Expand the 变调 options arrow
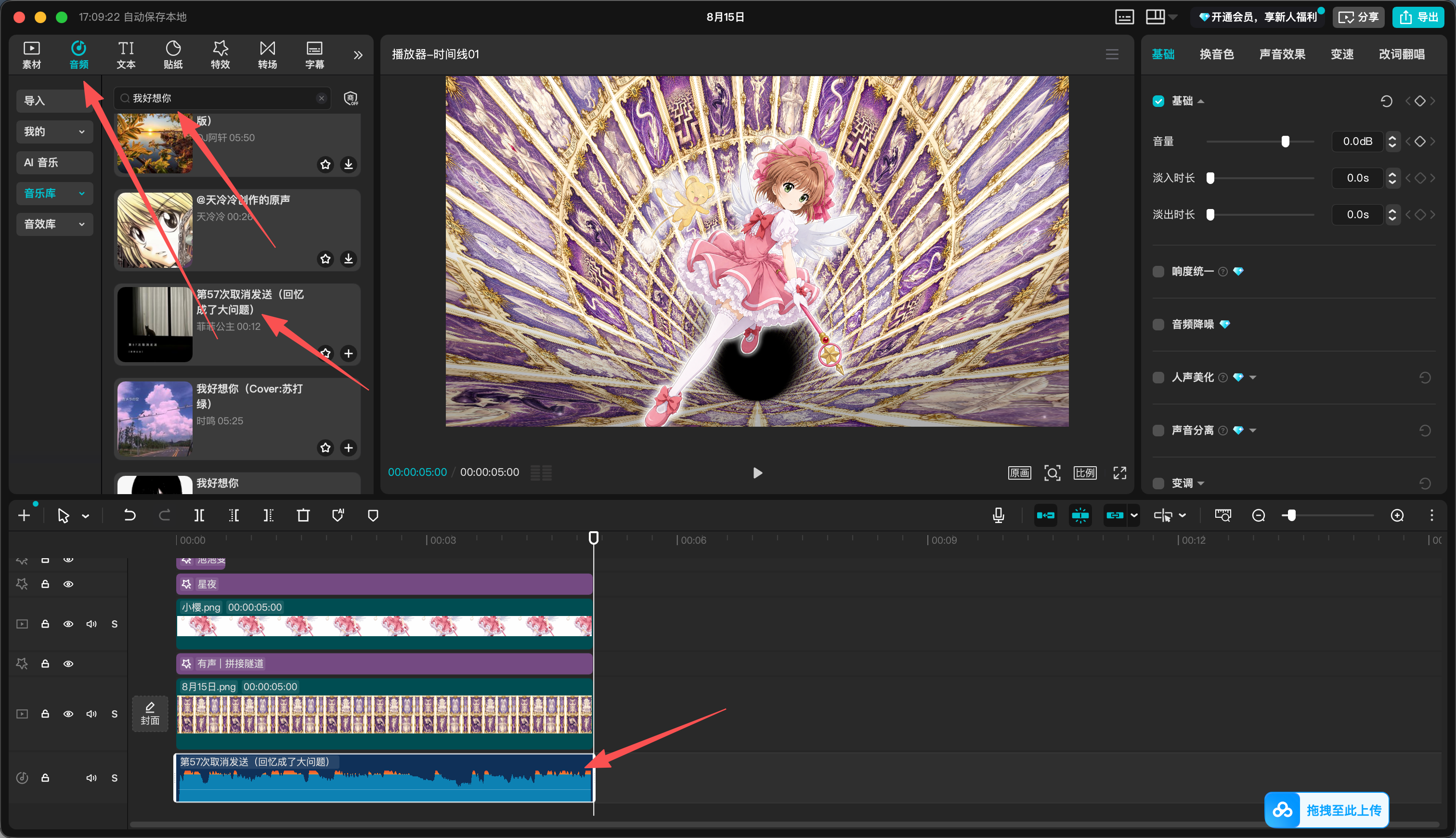 coord(1201,484)
